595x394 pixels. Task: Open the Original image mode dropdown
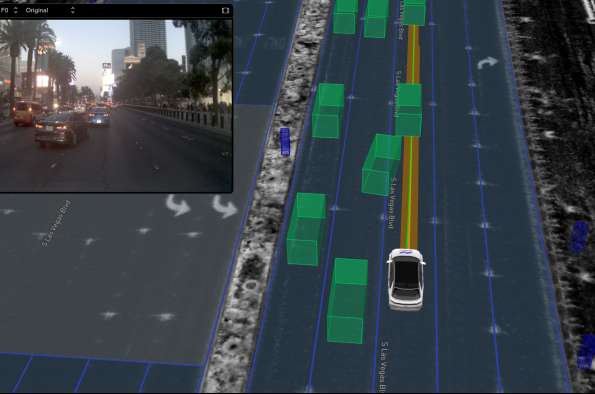coord(50,10)
